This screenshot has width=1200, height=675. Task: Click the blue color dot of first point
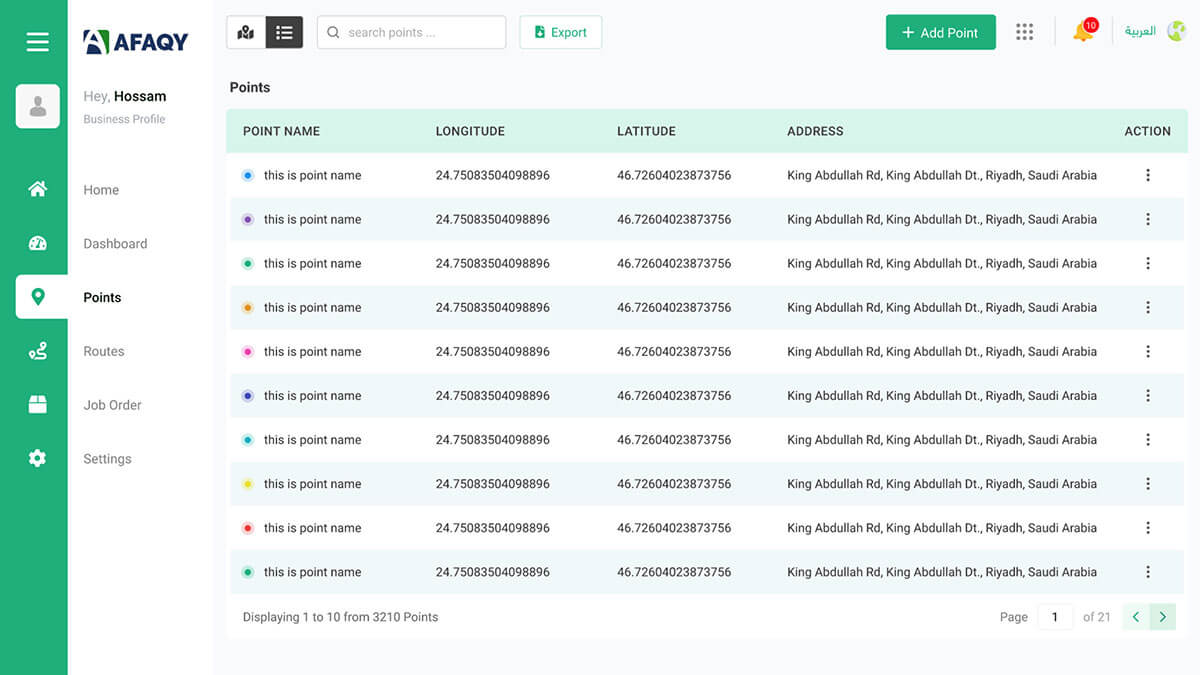point(248,175)
